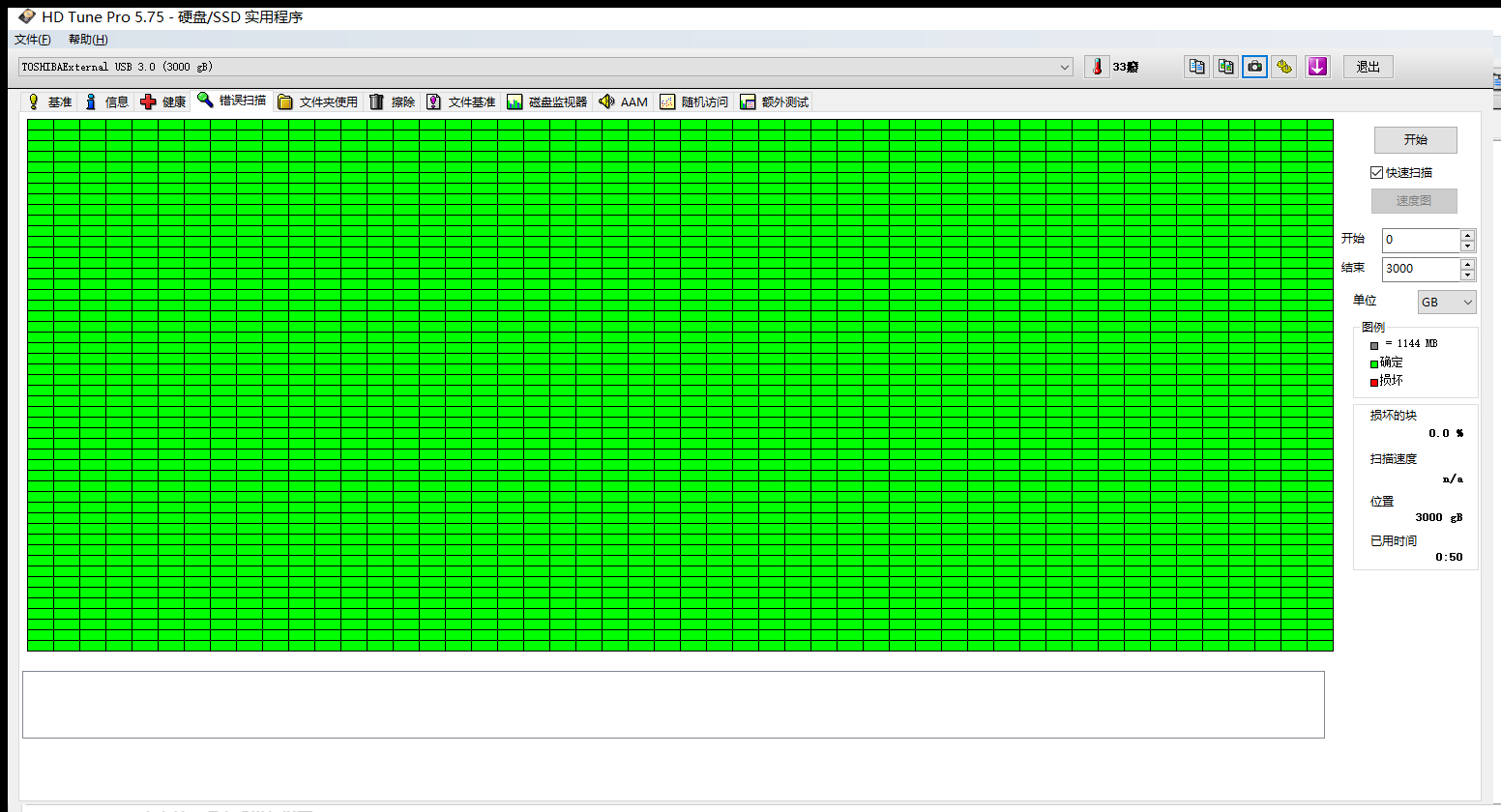Open the 随机访问 random access tab

click(693, 101)
